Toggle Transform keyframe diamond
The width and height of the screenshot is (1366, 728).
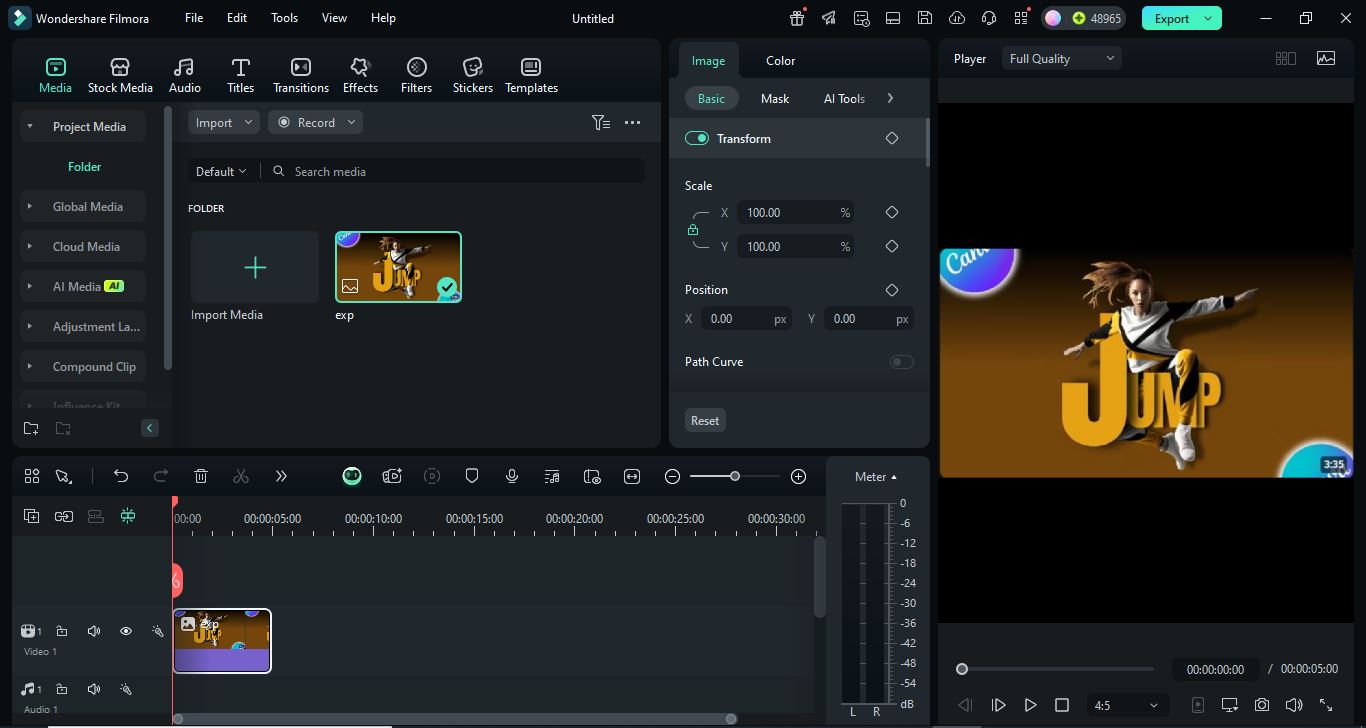(892, 138)
